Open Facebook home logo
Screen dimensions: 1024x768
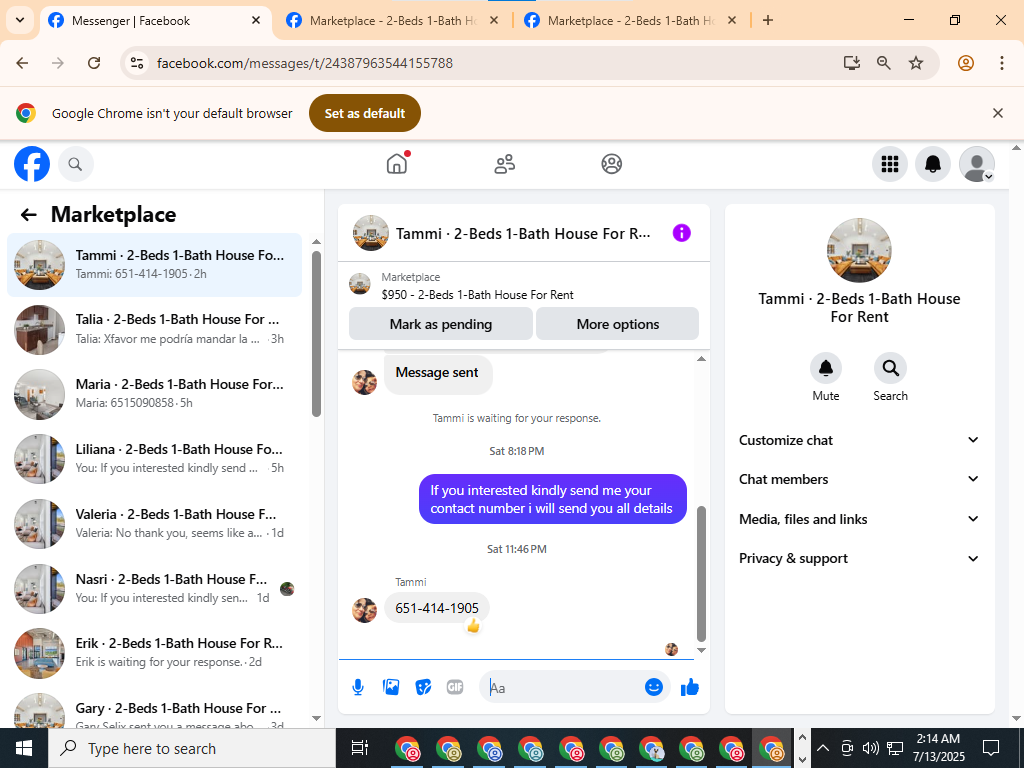(x=32, y=164)
